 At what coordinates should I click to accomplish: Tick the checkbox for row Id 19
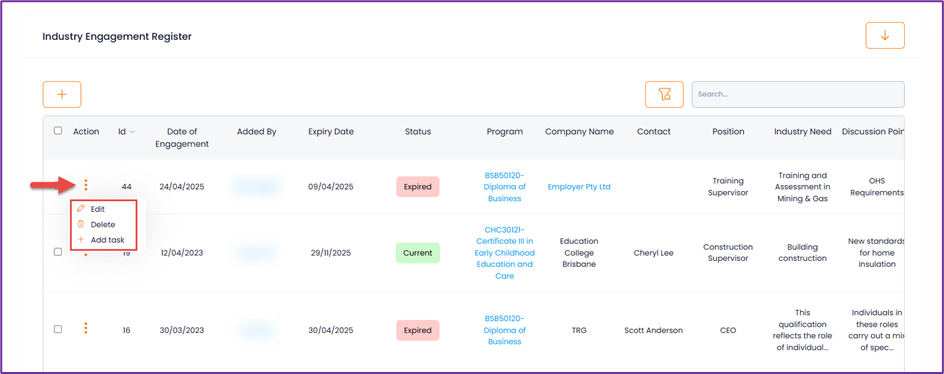pyautogui.click(x=58, y=252)
